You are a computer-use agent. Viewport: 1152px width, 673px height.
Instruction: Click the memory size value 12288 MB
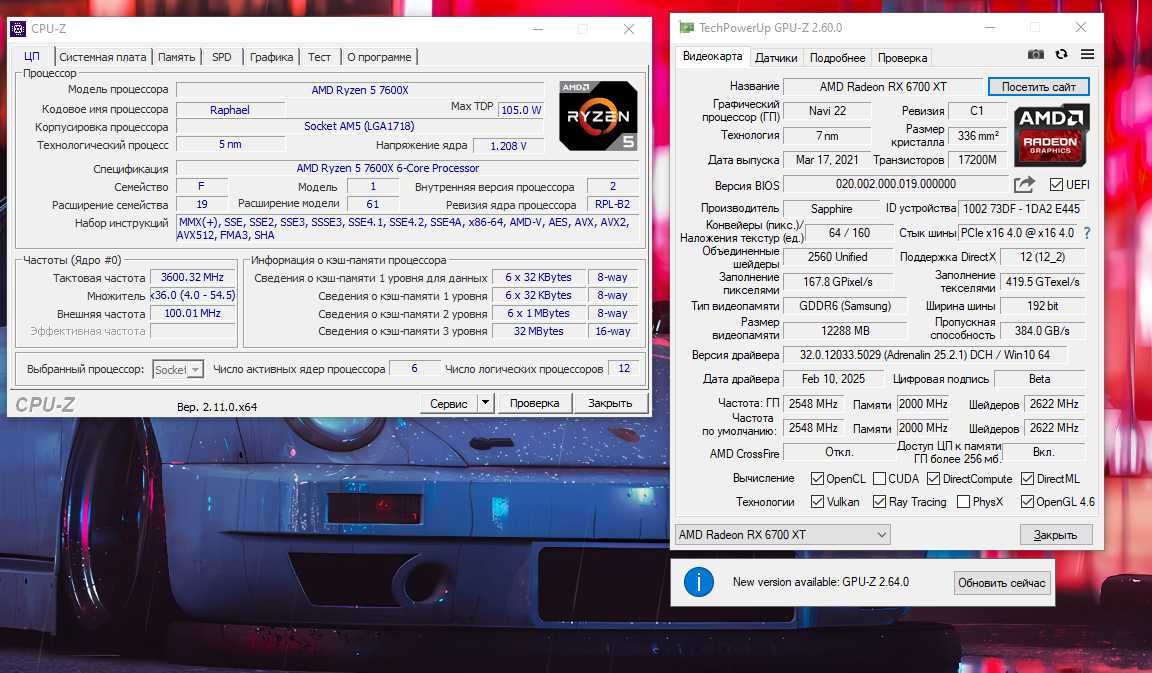(x=845, y=331)
